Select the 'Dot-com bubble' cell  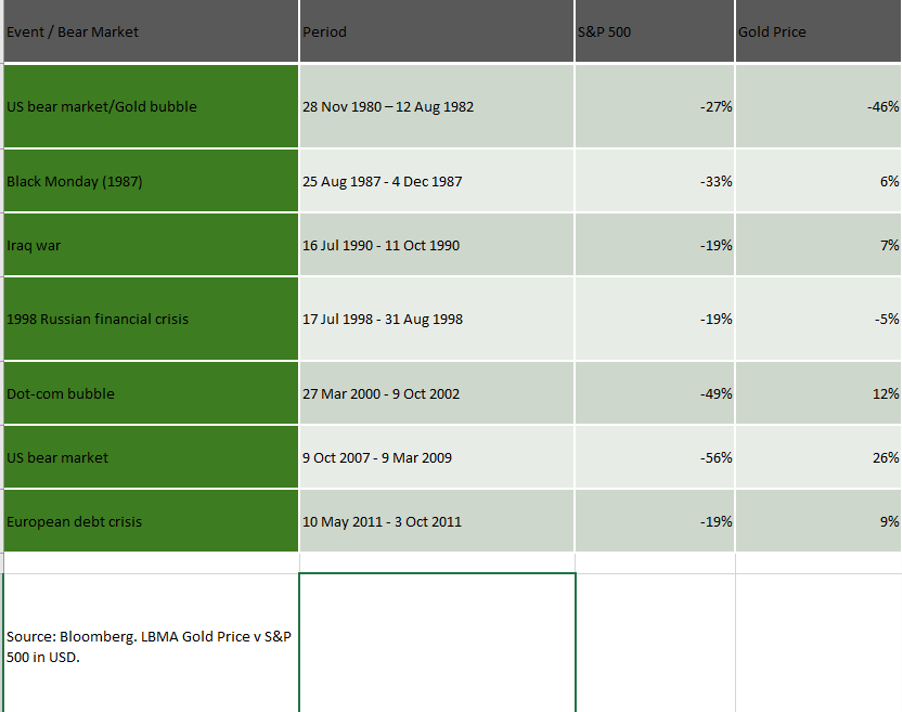[150, 394]
